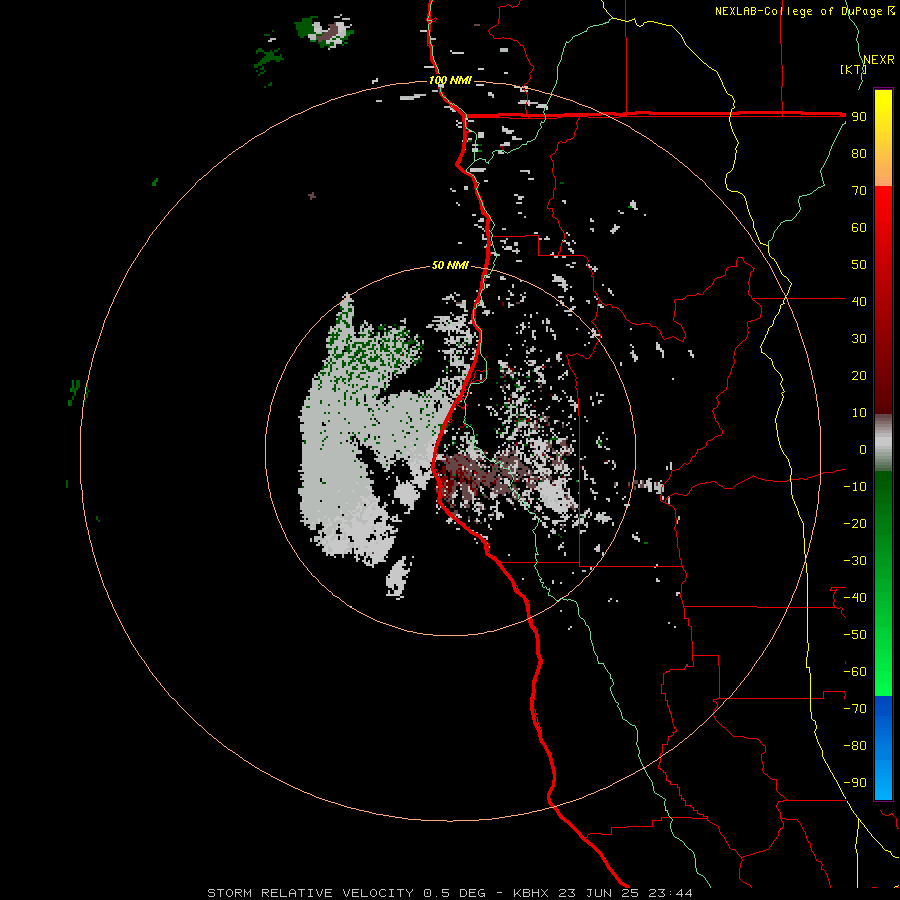Click the -50 value on the velocity scale
The height and width of the screenshot is (900, 900).
[855, 635]
